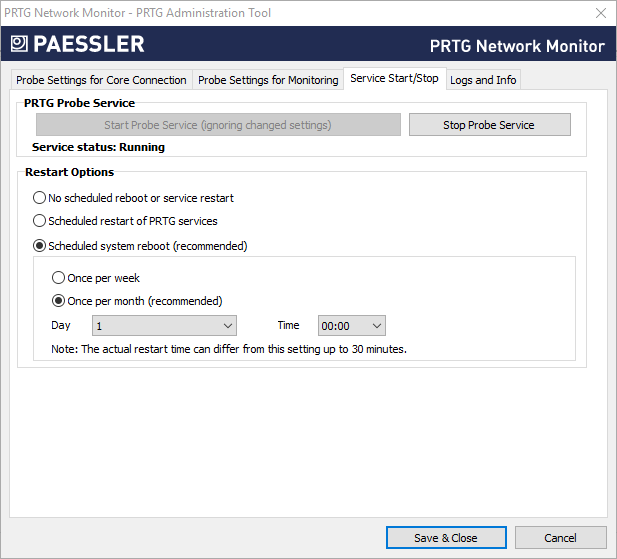The image size is (617, 559).
Task: Pick the 'Once per week' option
Action: click(58, 278)
